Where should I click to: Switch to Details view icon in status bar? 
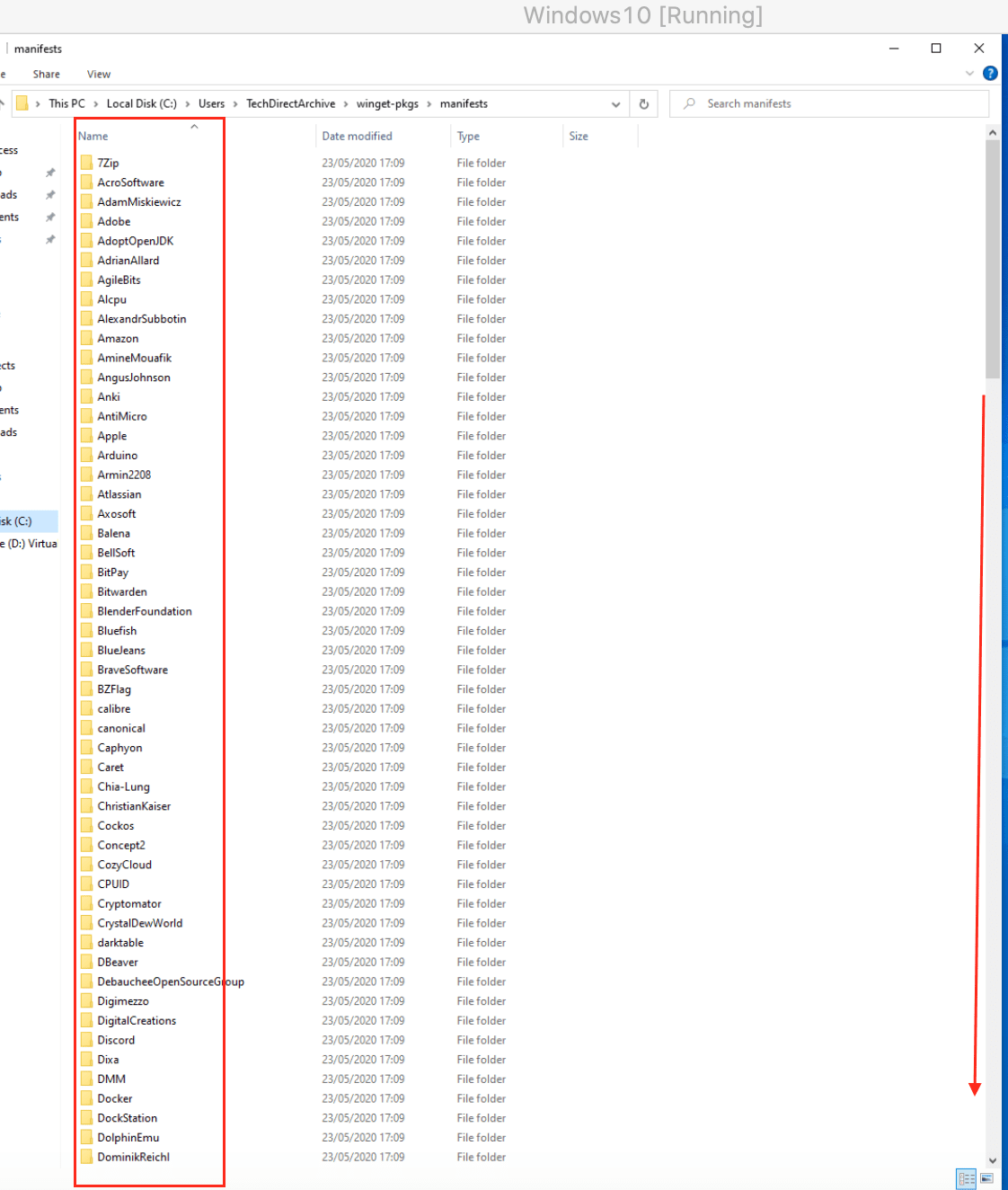967,1178
